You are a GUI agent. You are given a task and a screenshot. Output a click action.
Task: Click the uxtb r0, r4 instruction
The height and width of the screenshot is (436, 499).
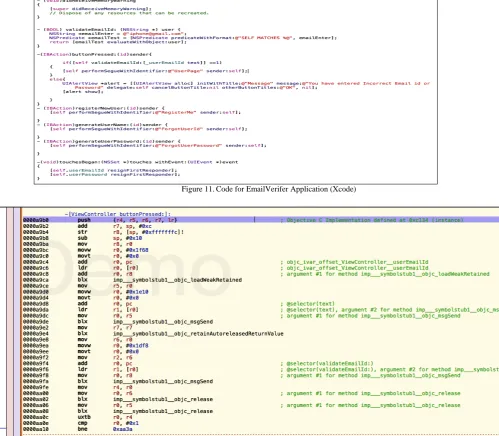click(78, 417)
